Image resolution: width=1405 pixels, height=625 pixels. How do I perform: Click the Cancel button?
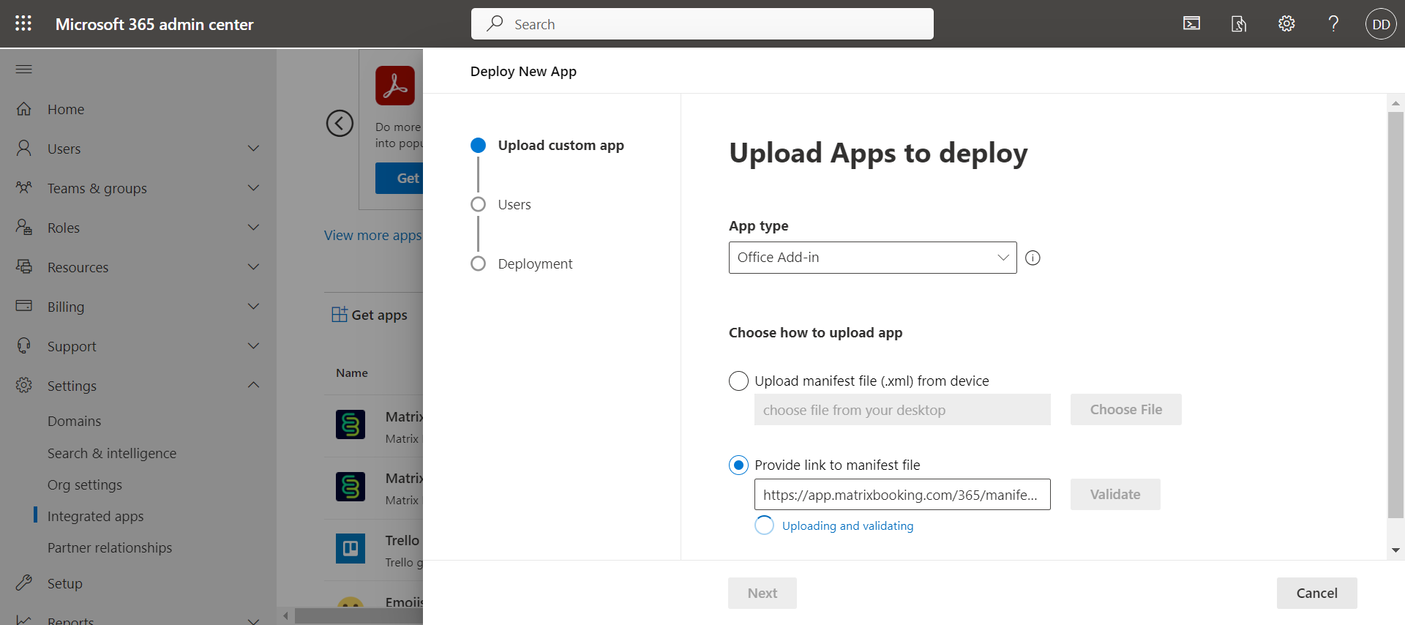coord(1316,593)
